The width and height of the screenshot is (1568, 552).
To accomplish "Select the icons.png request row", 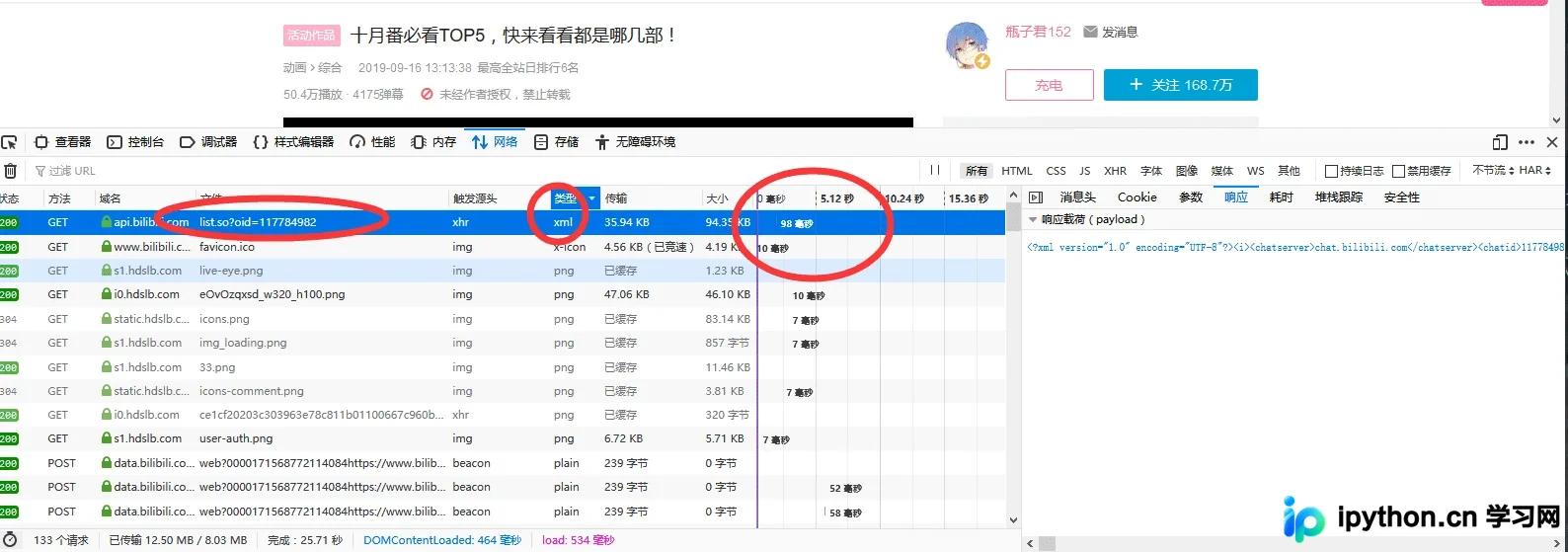I will 503,319.
